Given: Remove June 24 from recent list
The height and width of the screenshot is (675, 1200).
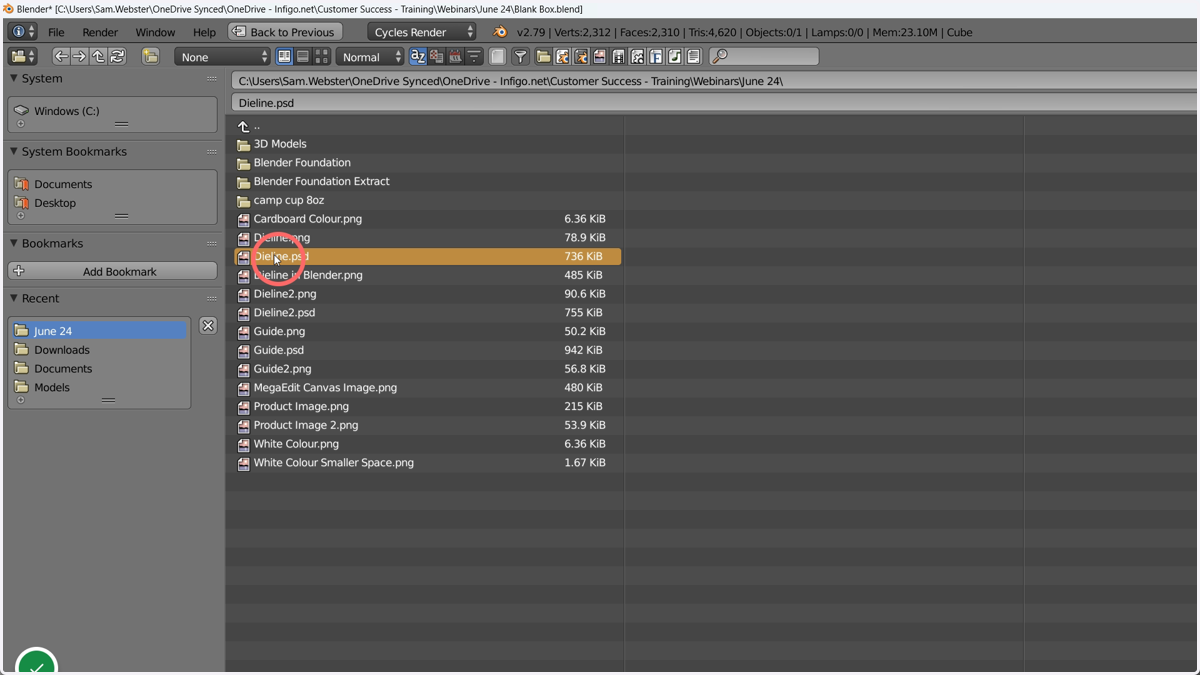Looking at the screenshot, I should click(208, 325).
